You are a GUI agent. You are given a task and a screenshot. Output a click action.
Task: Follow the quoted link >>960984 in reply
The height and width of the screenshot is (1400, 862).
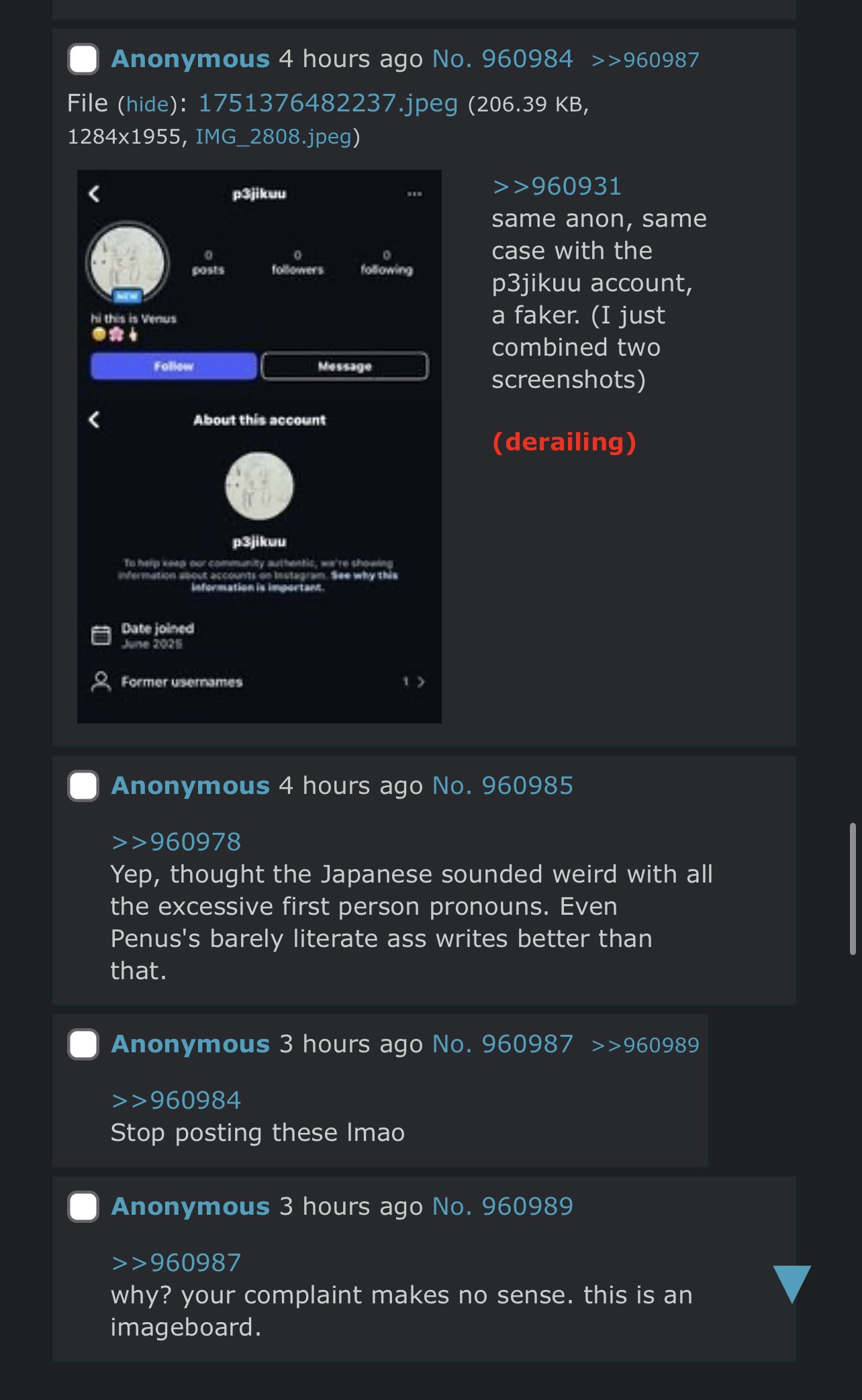point(176,1101)
